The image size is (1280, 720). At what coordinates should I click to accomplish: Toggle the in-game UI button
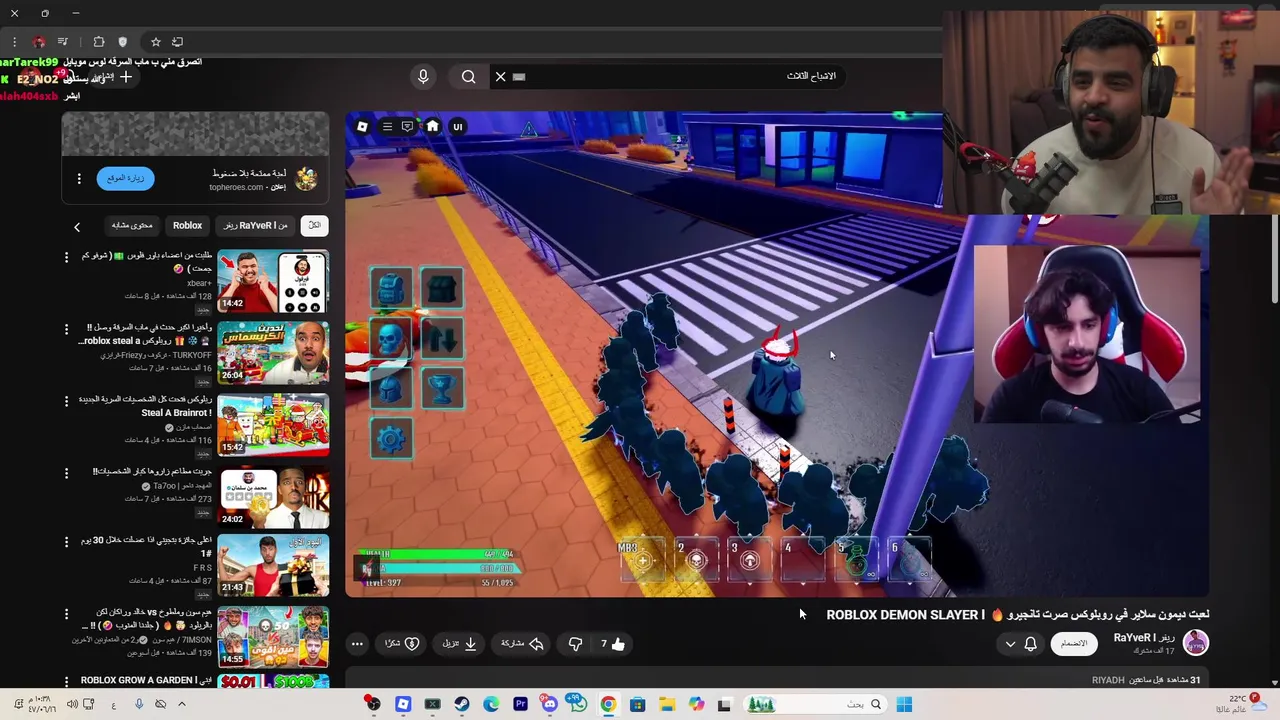(x=457, y=127)
